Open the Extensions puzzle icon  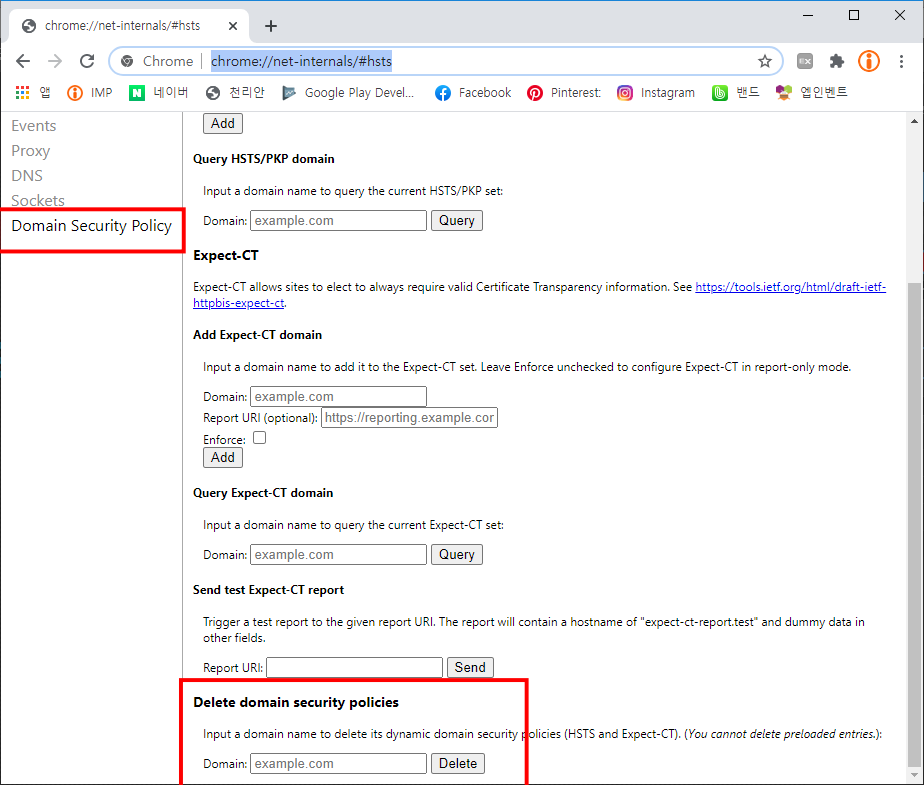(x=837, y=61)
